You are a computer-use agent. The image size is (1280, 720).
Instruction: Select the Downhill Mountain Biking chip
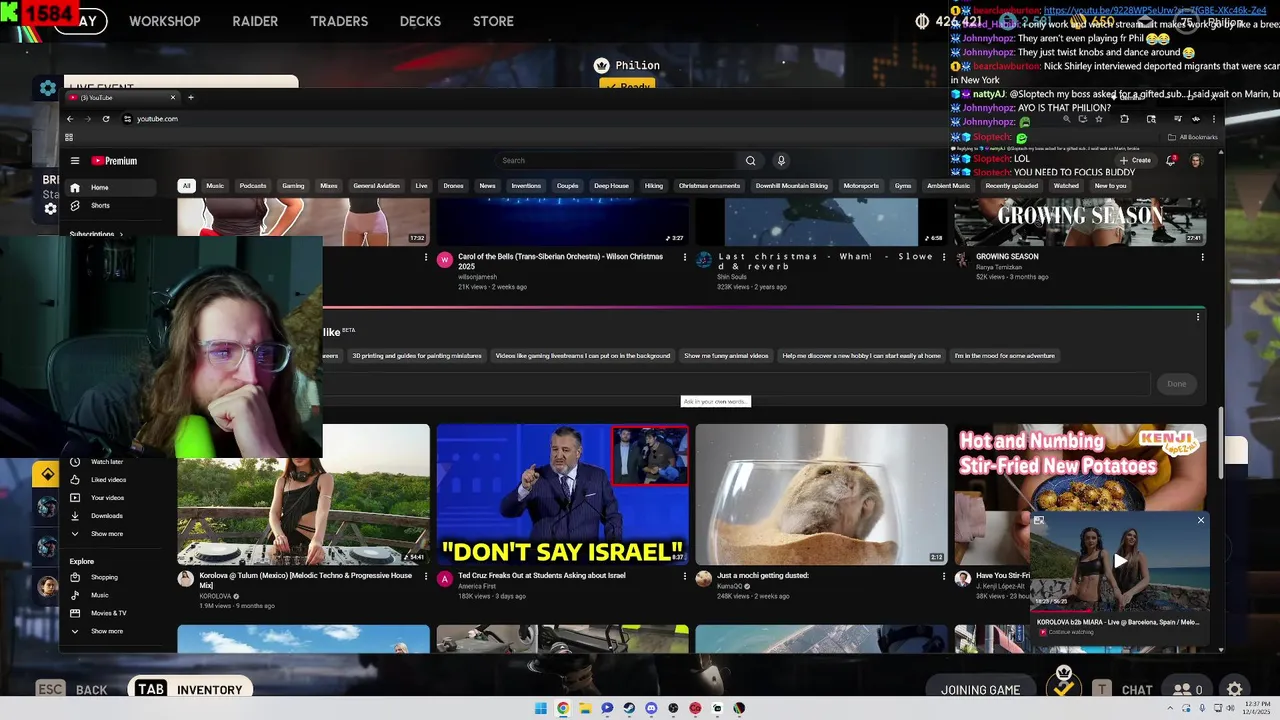pos(792,186)
